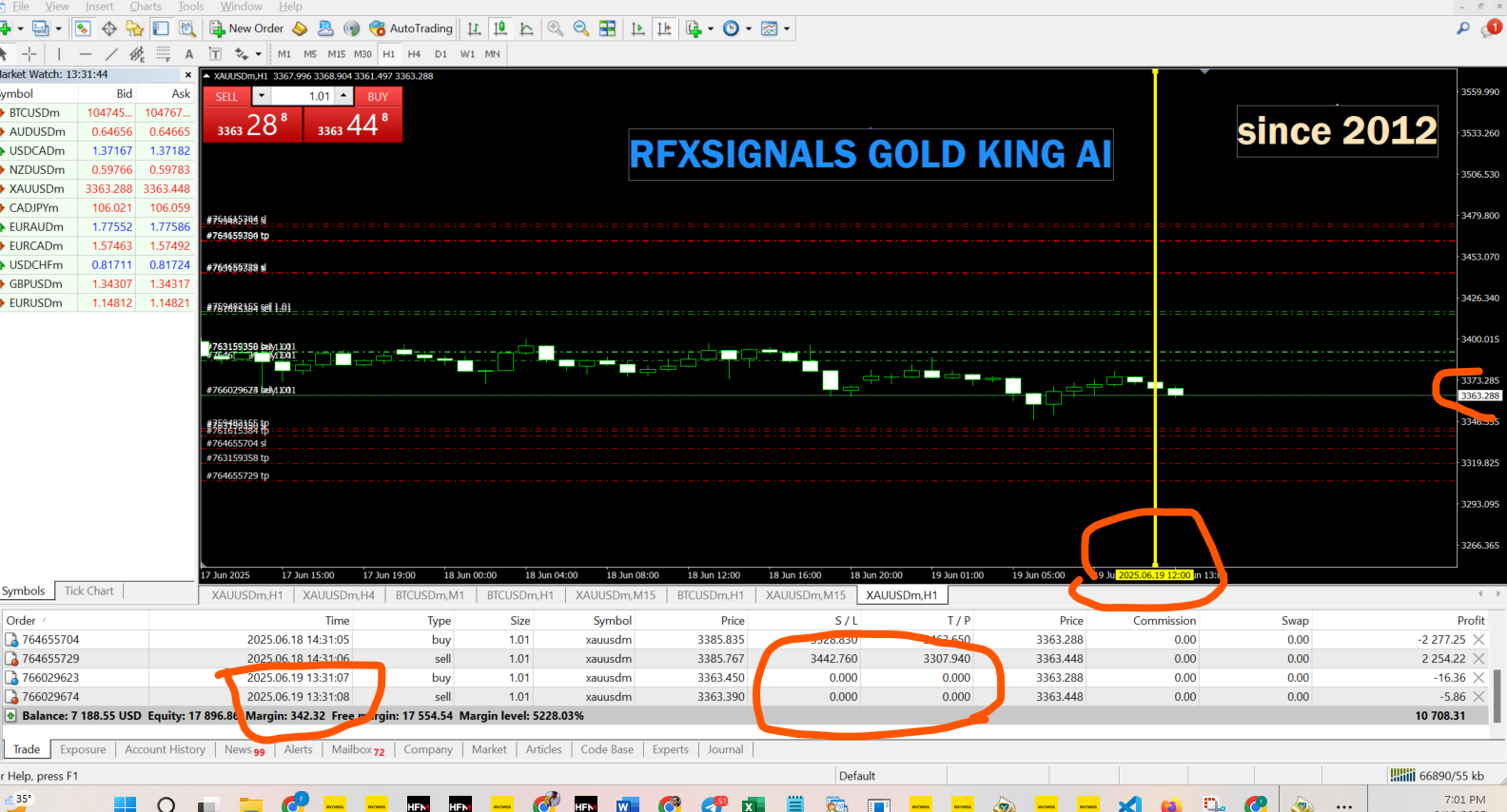Select the trendline tool
The height and width of the screenshot is (812, 1507).
[111, 54]
